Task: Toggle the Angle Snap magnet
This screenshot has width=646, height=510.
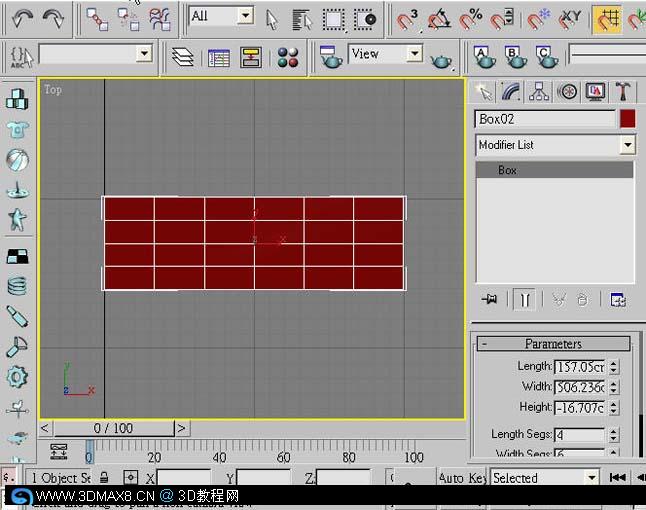Action: (438, 19)
